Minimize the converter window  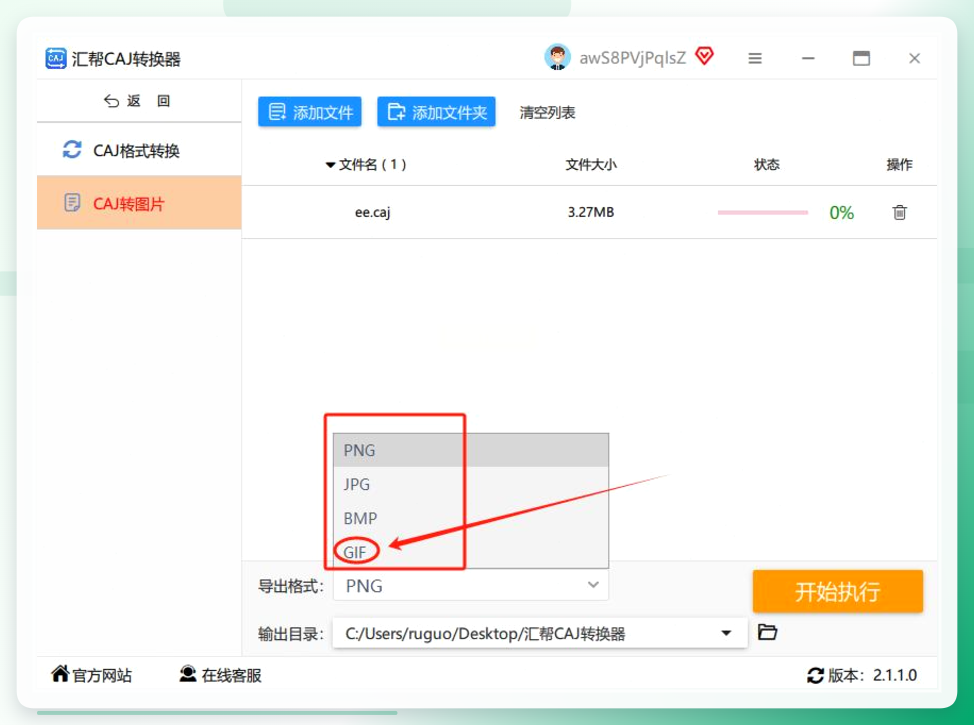[x=808, y=58]
